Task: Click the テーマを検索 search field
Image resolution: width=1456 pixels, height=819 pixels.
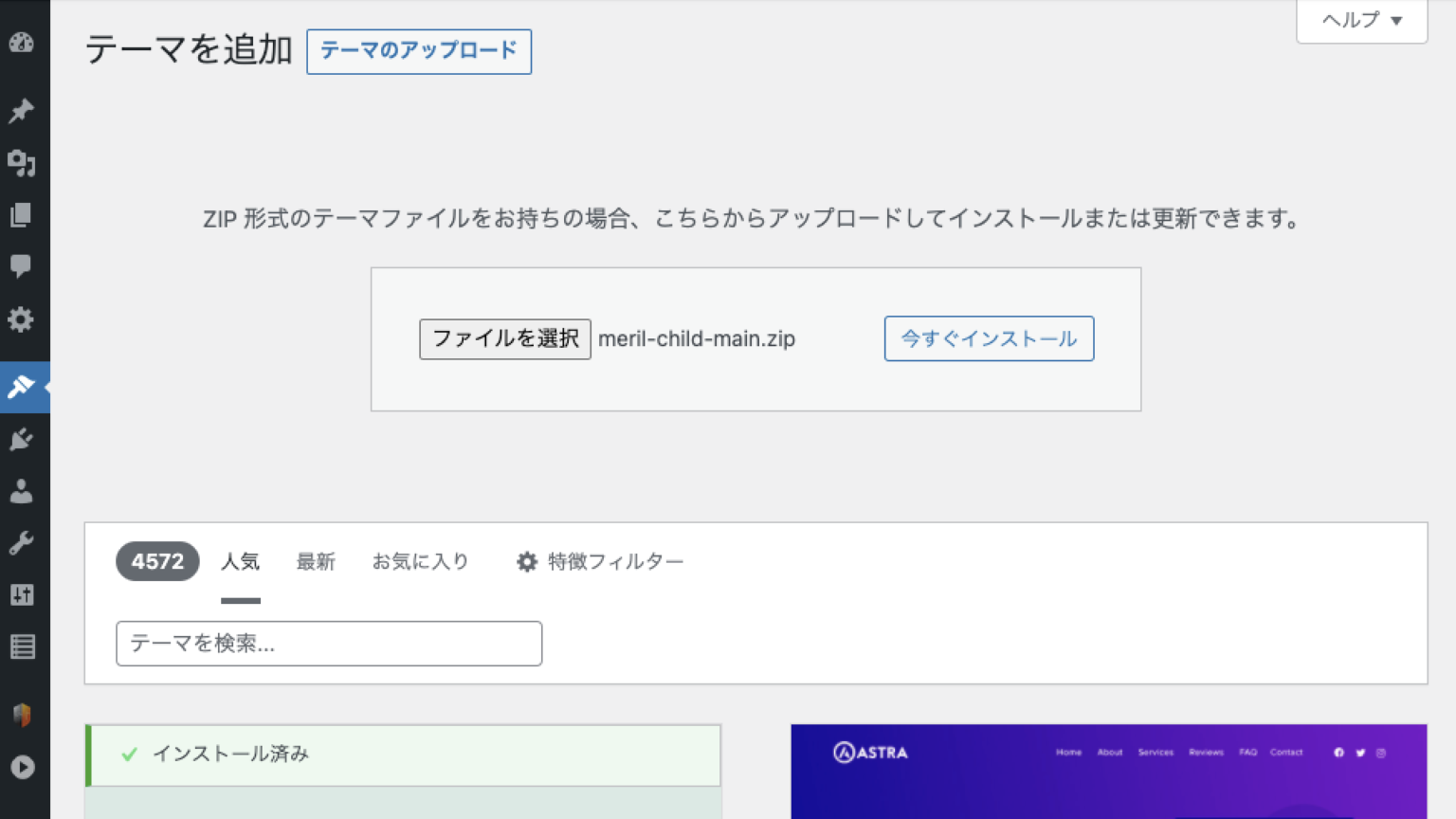Action: pyautogui.click(x=329, y=644)
